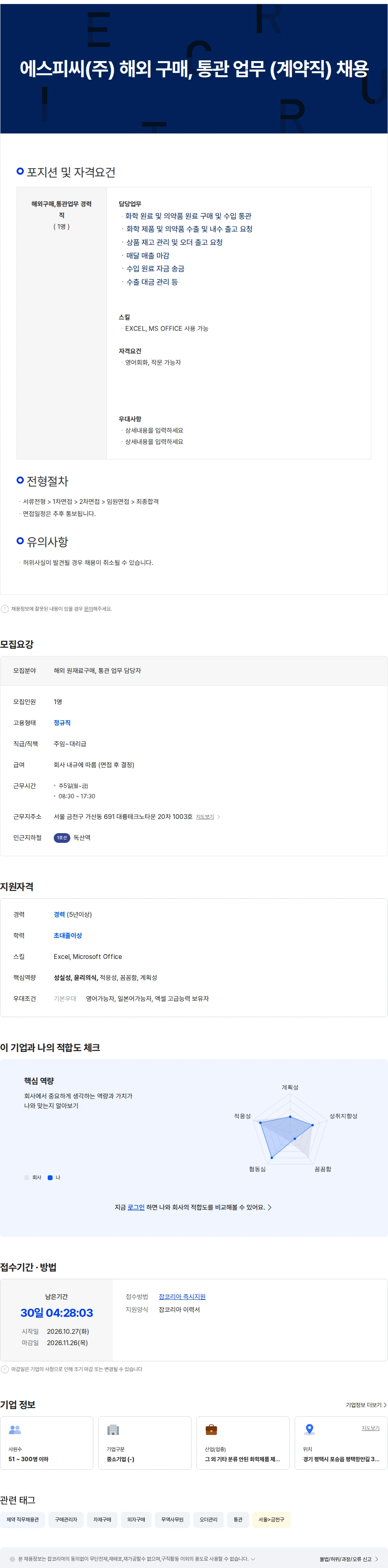Image resolution: width=388 pixels, height=1568 pixels.
Task: Click the 로그인 link in 적합도 section
Action: 136,1207
